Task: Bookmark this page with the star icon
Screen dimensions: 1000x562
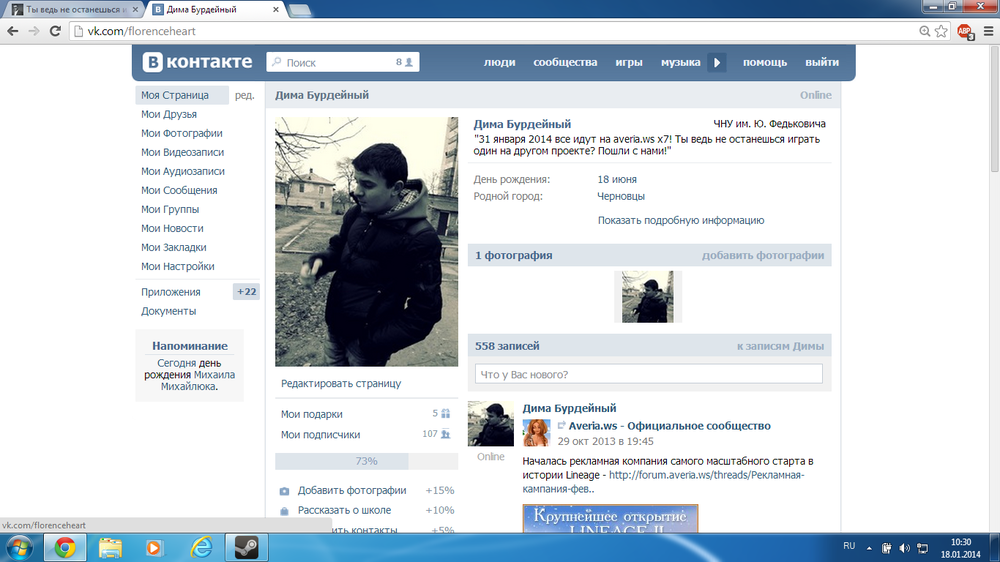Action: (x=941, y=31)
